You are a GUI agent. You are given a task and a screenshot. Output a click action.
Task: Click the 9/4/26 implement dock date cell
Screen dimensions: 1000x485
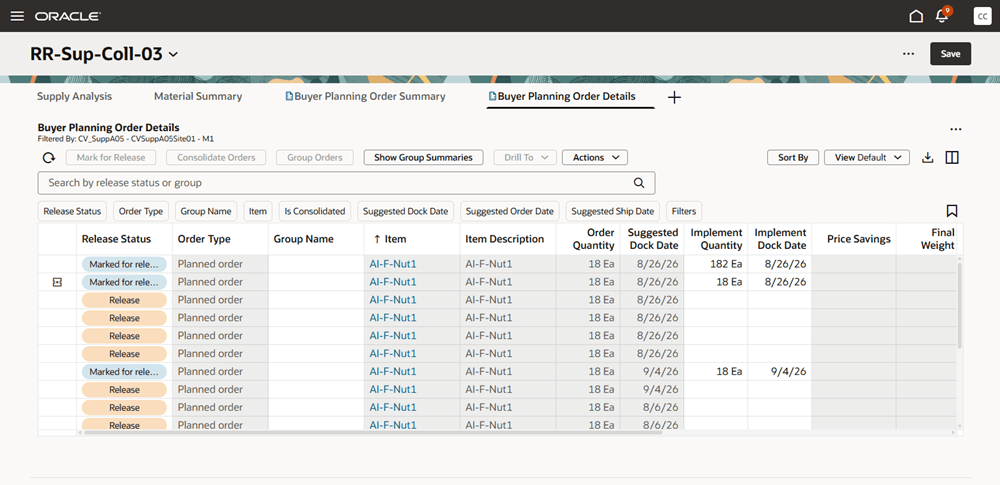tap(780, 371)
